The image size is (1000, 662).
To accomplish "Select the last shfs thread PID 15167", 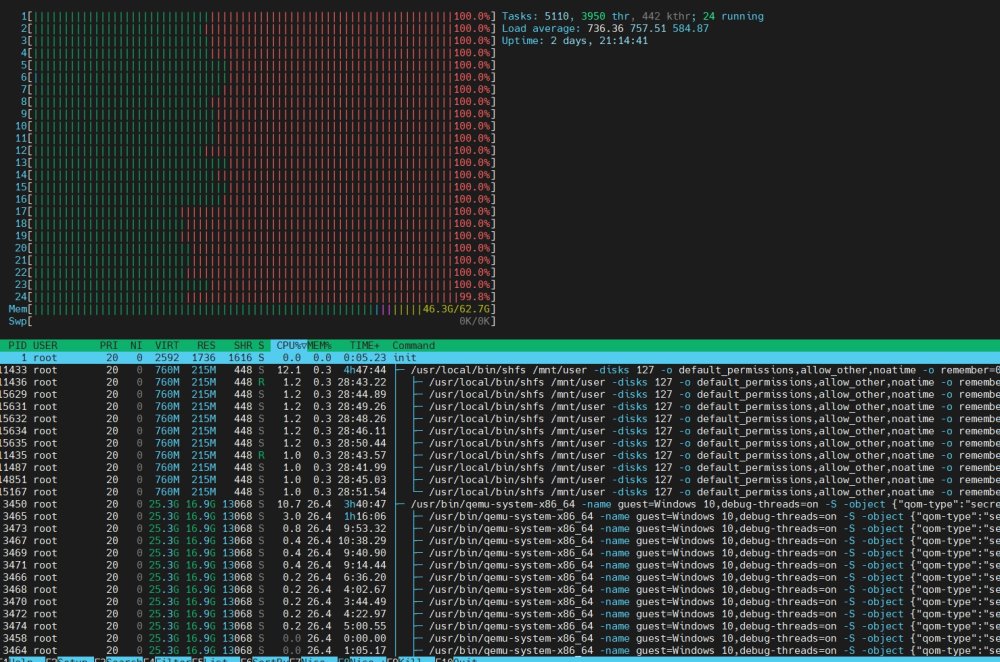I will [500, 492].
